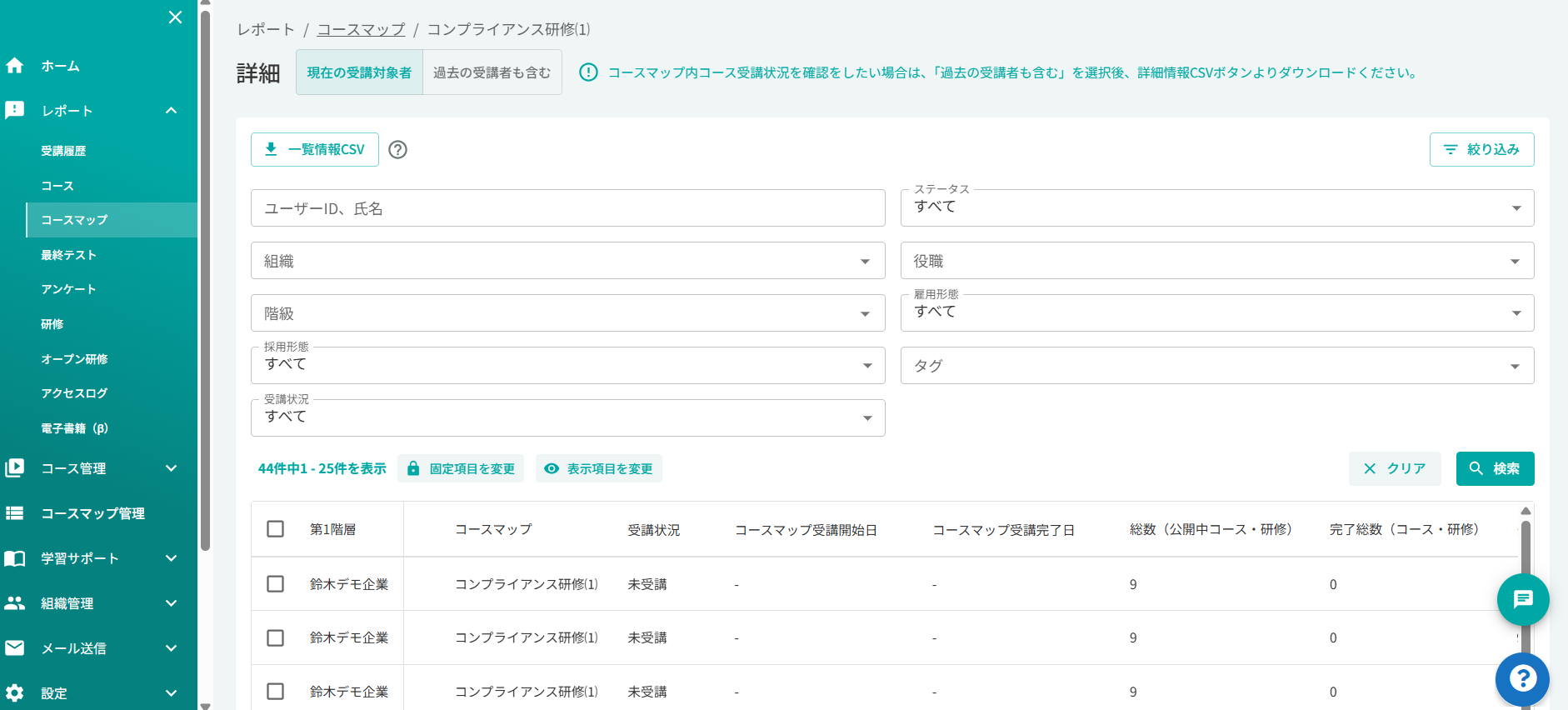1568x710 pixels.
Task: Click the help question mark beside 一覧情報CSV
Action: pyautogui.click(x=398, y=150)
